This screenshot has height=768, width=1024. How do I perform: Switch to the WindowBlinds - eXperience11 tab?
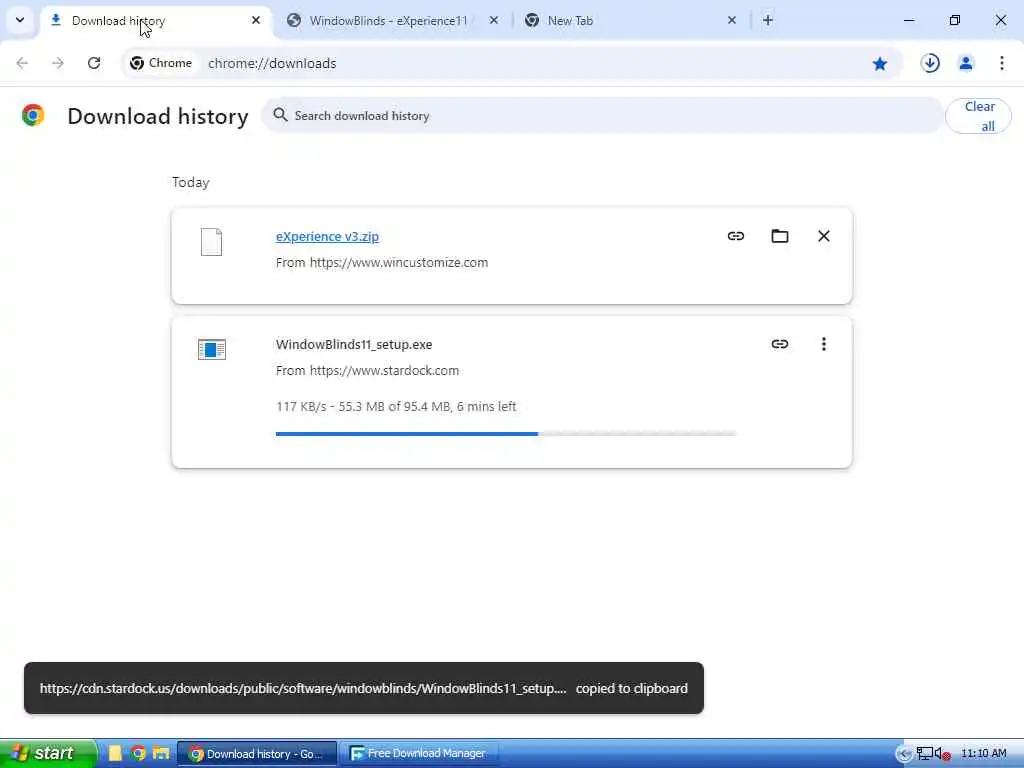pyautogui.click(x=388, y=21)
